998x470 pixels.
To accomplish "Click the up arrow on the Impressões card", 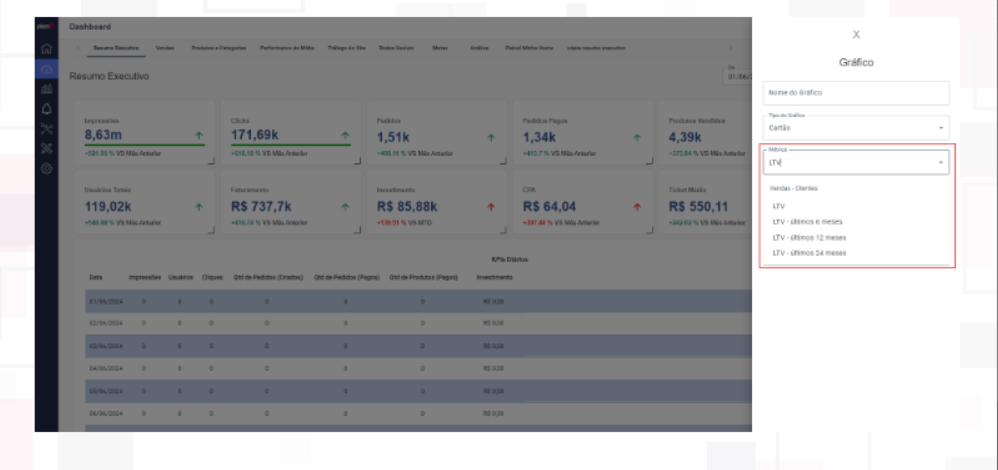I will 199,136.
